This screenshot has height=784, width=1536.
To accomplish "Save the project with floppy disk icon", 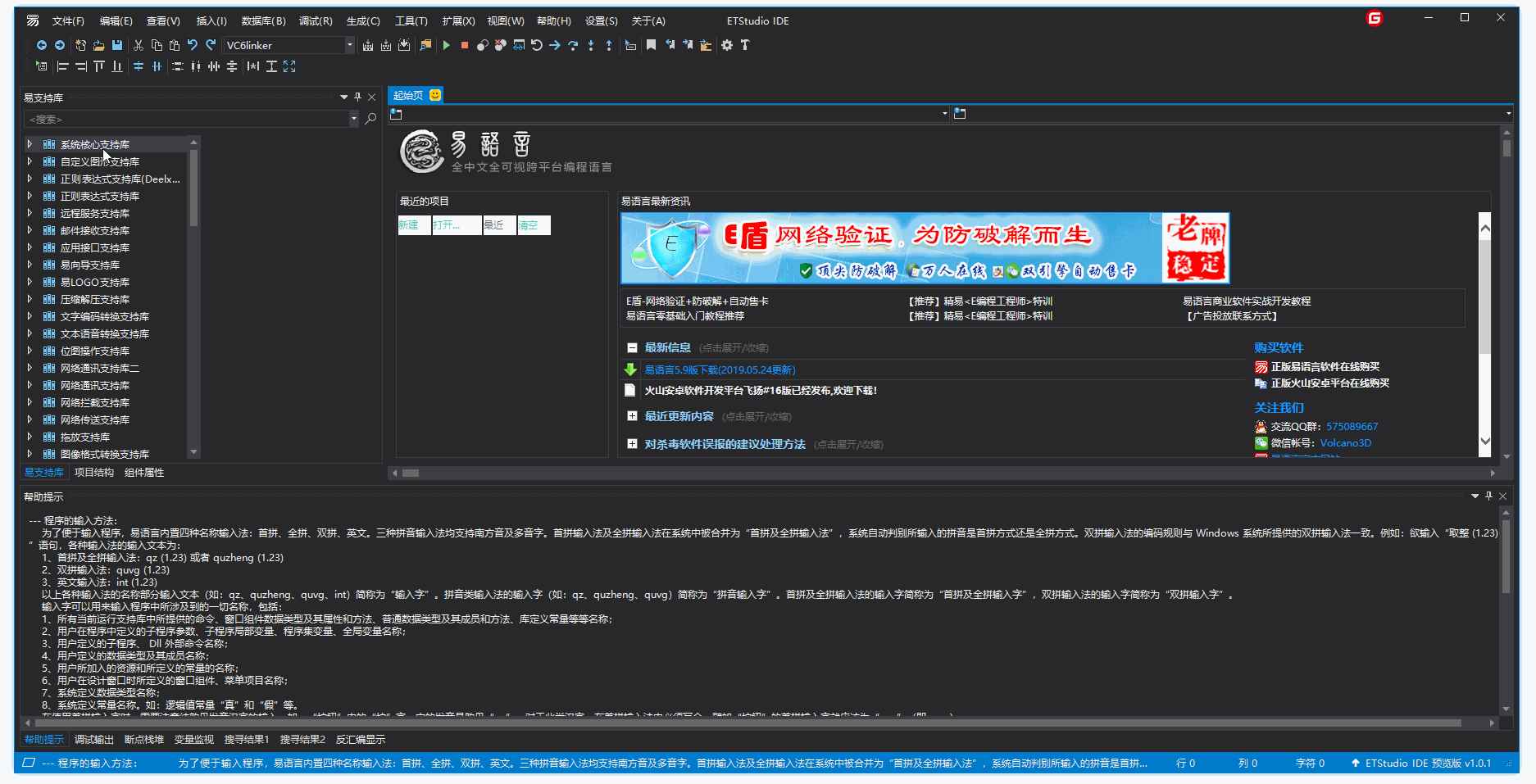I will click(x=117, y=45).
